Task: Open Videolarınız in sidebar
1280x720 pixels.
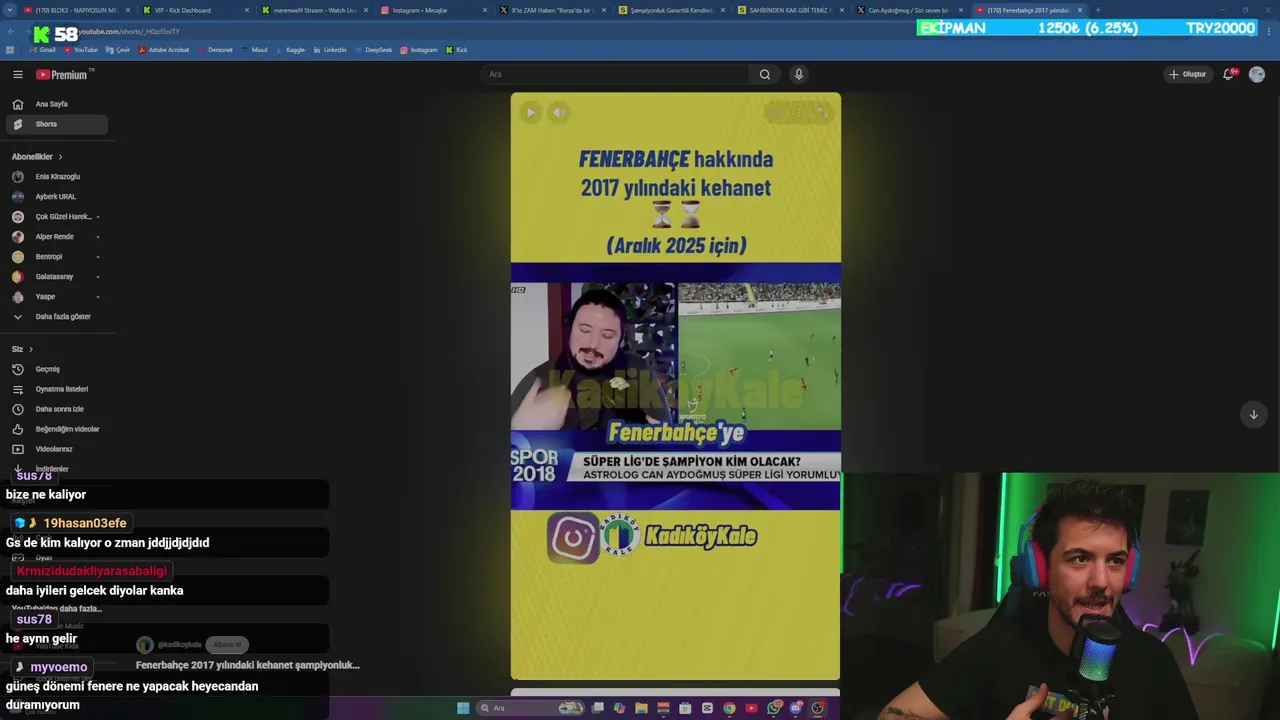Action: 56,449
